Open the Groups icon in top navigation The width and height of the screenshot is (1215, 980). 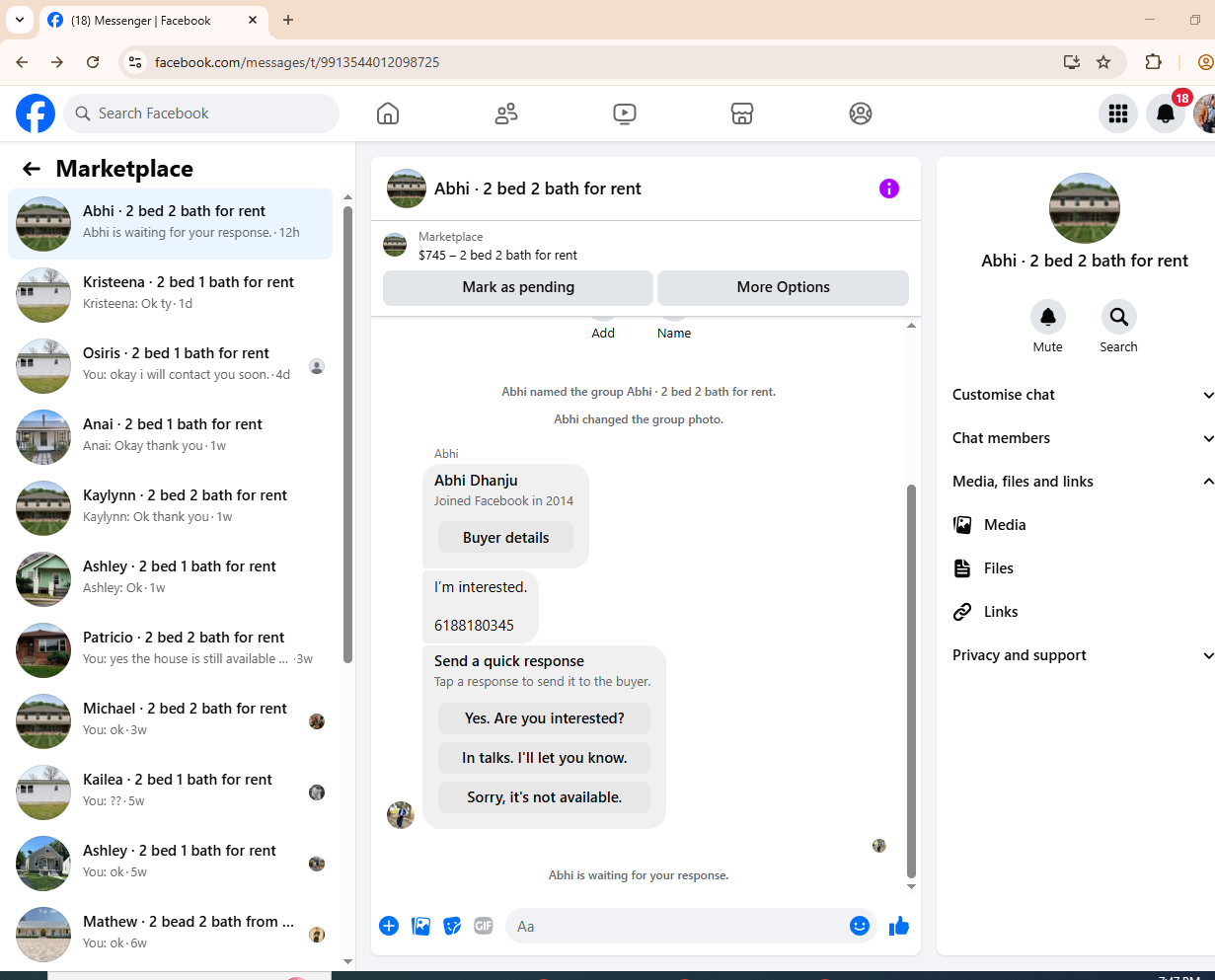click(x=861, y=113)
